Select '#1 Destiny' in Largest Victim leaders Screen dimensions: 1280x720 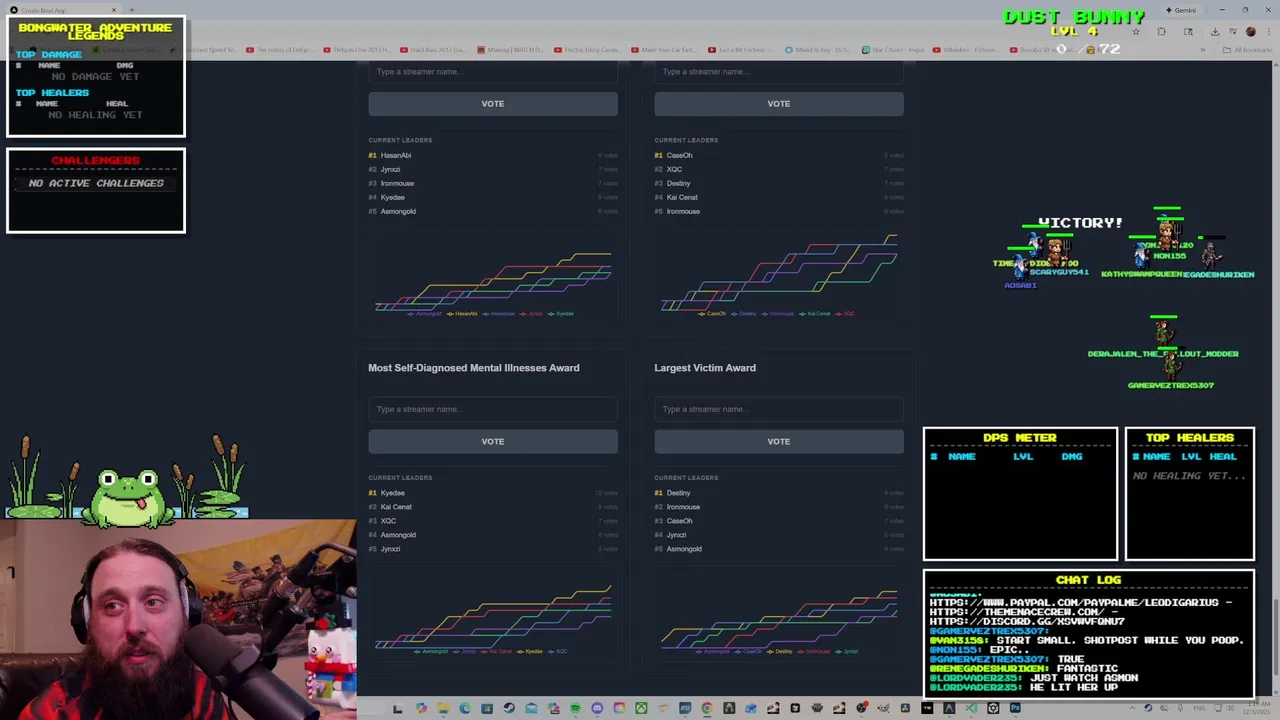pos(779,493)
